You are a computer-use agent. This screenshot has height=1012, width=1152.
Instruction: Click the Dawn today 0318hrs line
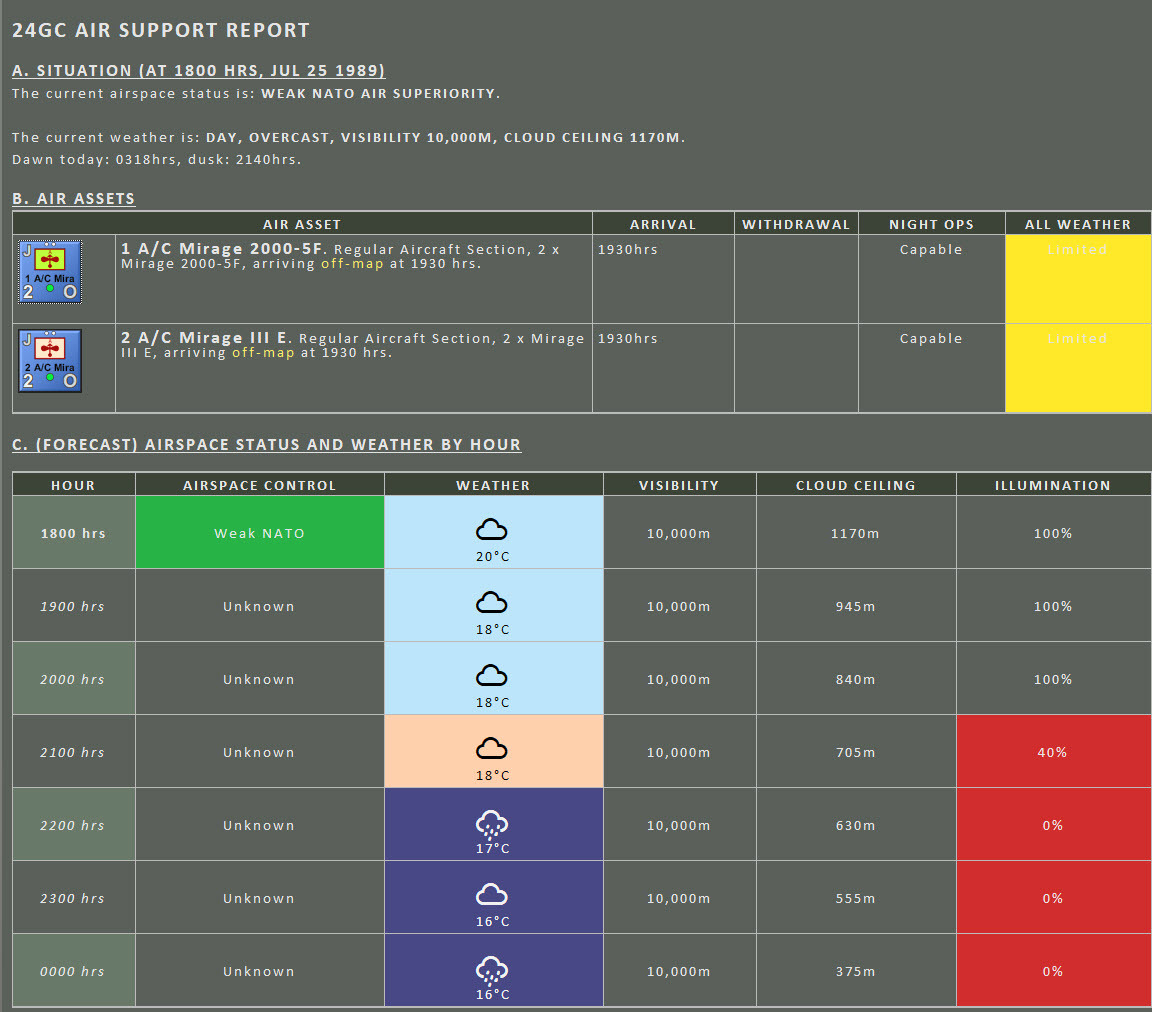(156, 159)
